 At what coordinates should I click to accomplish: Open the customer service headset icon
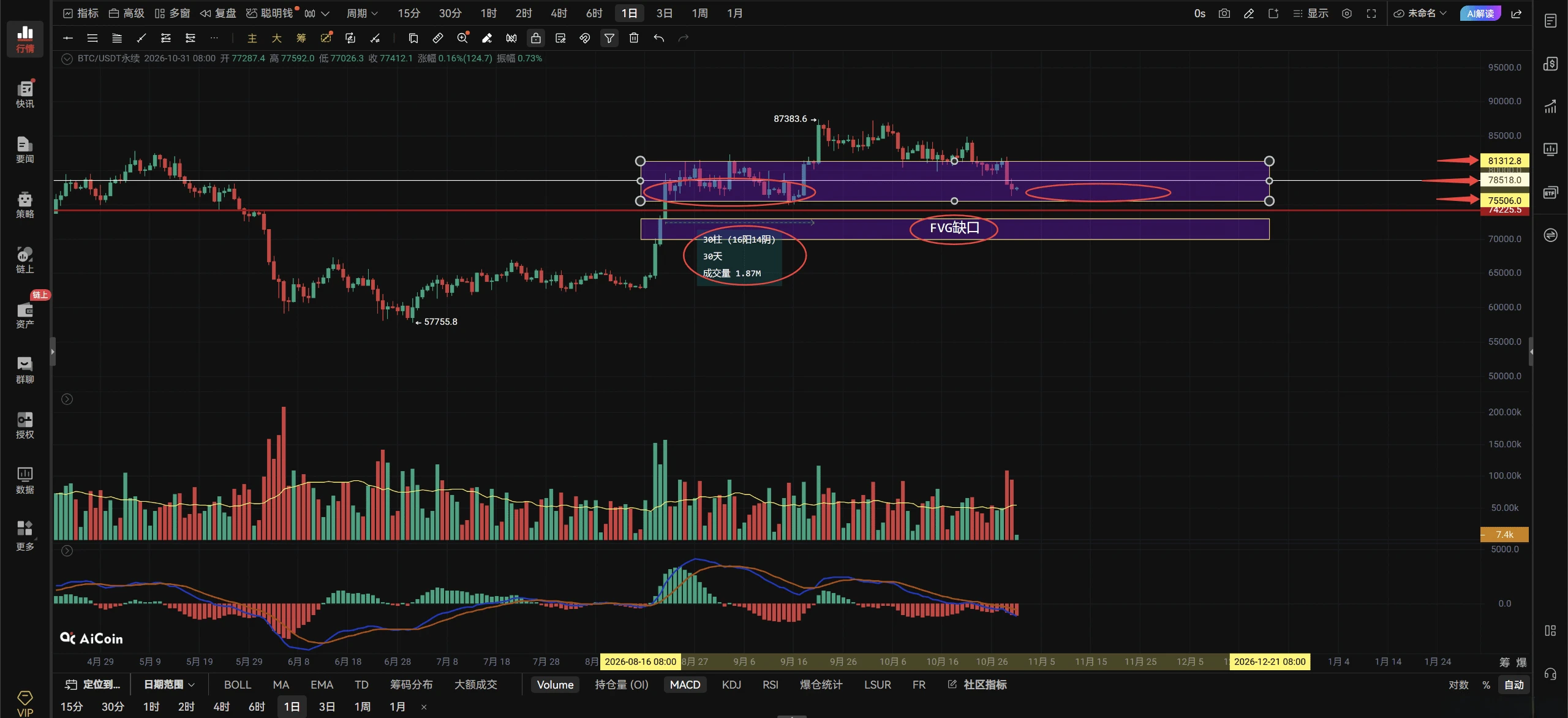(x=1550, y=674)
